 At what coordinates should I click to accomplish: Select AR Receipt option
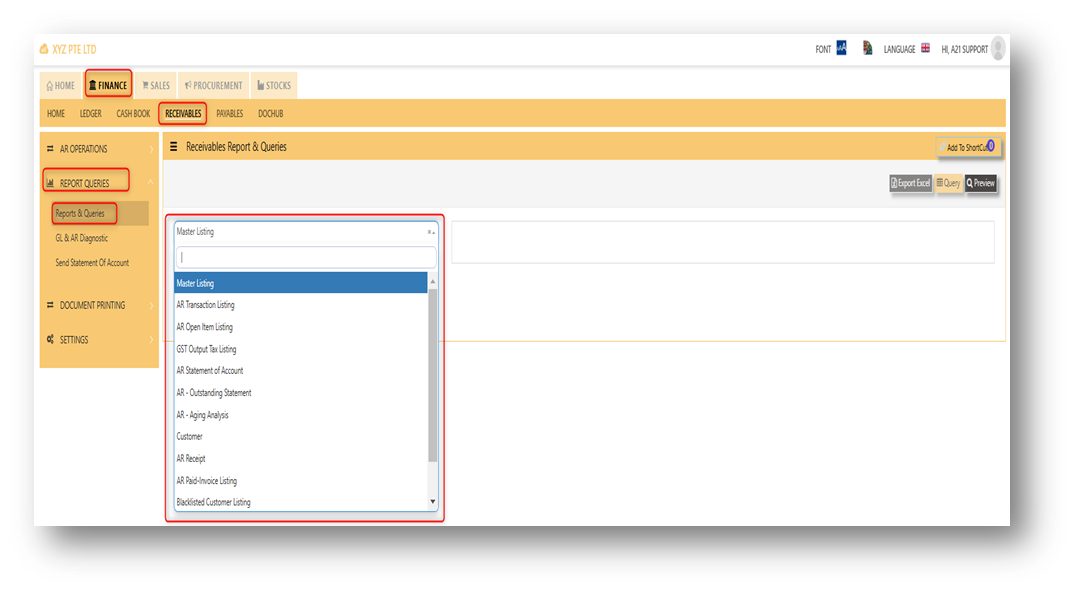[301, 458]
